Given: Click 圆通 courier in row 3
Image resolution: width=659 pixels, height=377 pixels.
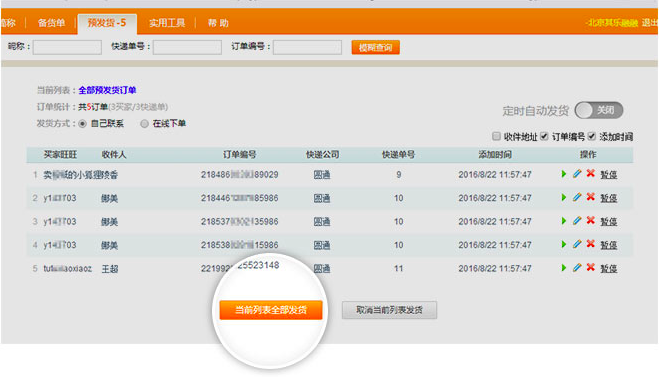Looking at the screenshot, I should point(322,222).
